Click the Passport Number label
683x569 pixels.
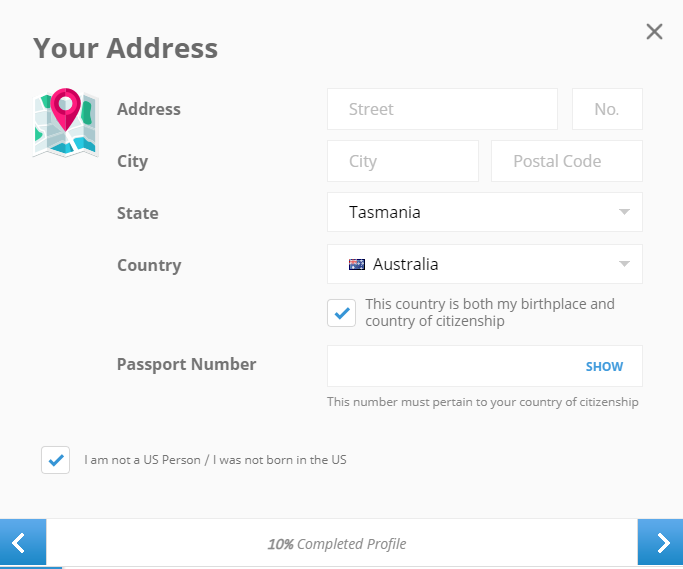click(186, 364)
